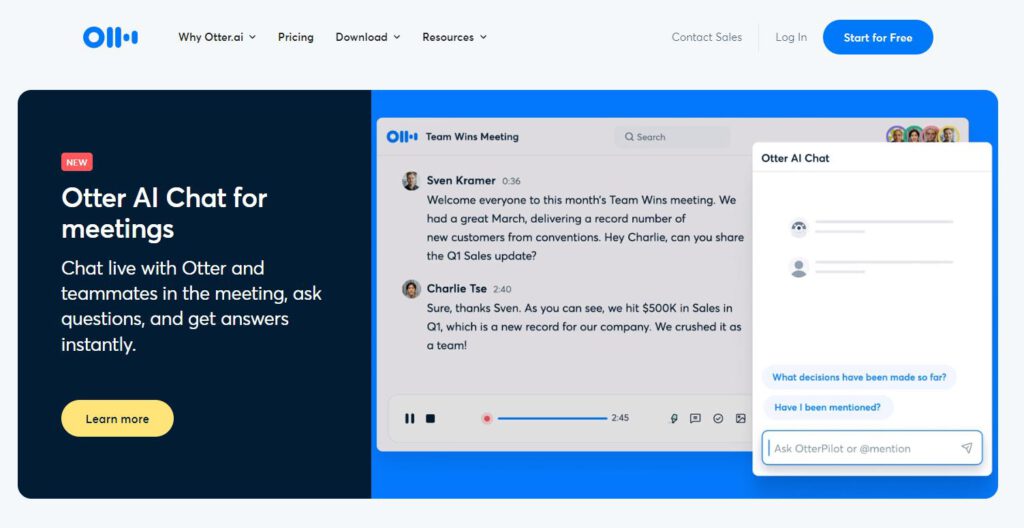The width and height of the screenshot is (1024, 528).
Task: Click the Sven Kramer speaker name
Action: coord(461,180)
